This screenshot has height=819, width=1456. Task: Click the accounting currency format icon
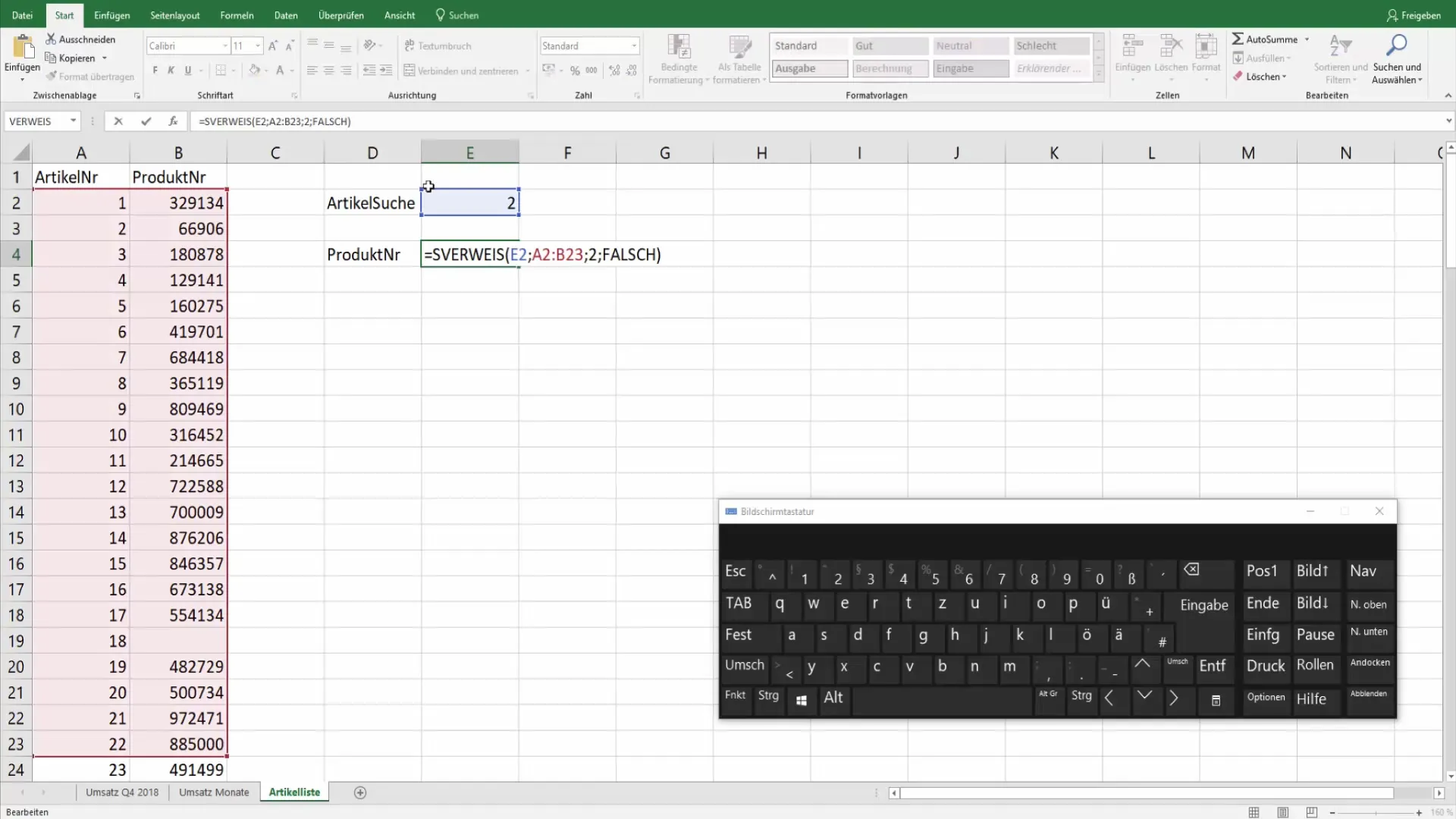point(548,71)
